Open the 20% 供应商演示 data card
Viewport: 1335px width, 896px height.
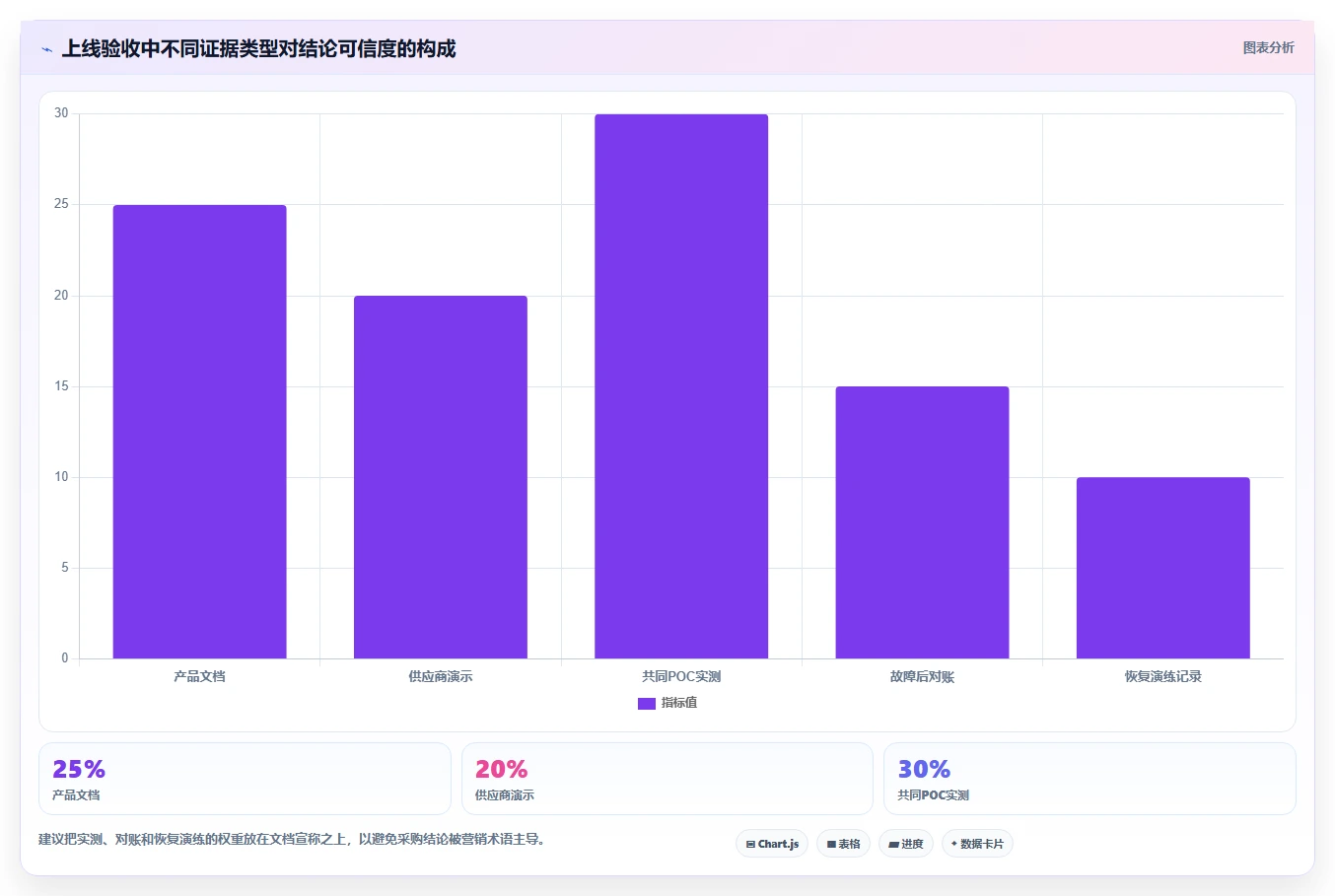pyautogui.click(x=667, y=779)
